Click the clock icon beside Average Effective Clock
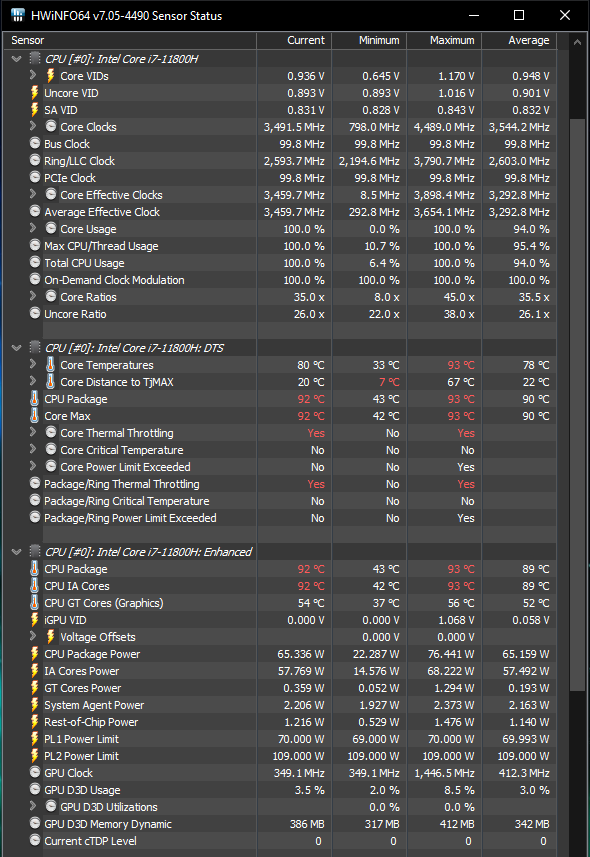 point(35,211)
